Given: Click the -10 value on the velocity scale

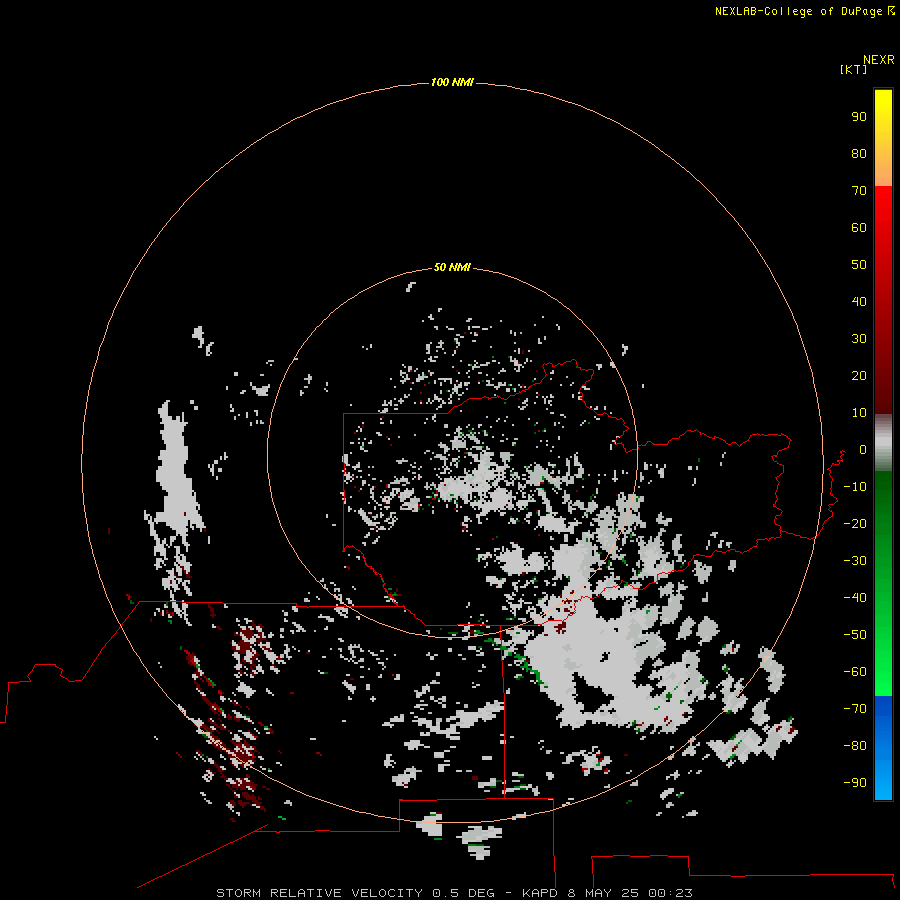Looking at the screenshot, I should pos(855,487).
